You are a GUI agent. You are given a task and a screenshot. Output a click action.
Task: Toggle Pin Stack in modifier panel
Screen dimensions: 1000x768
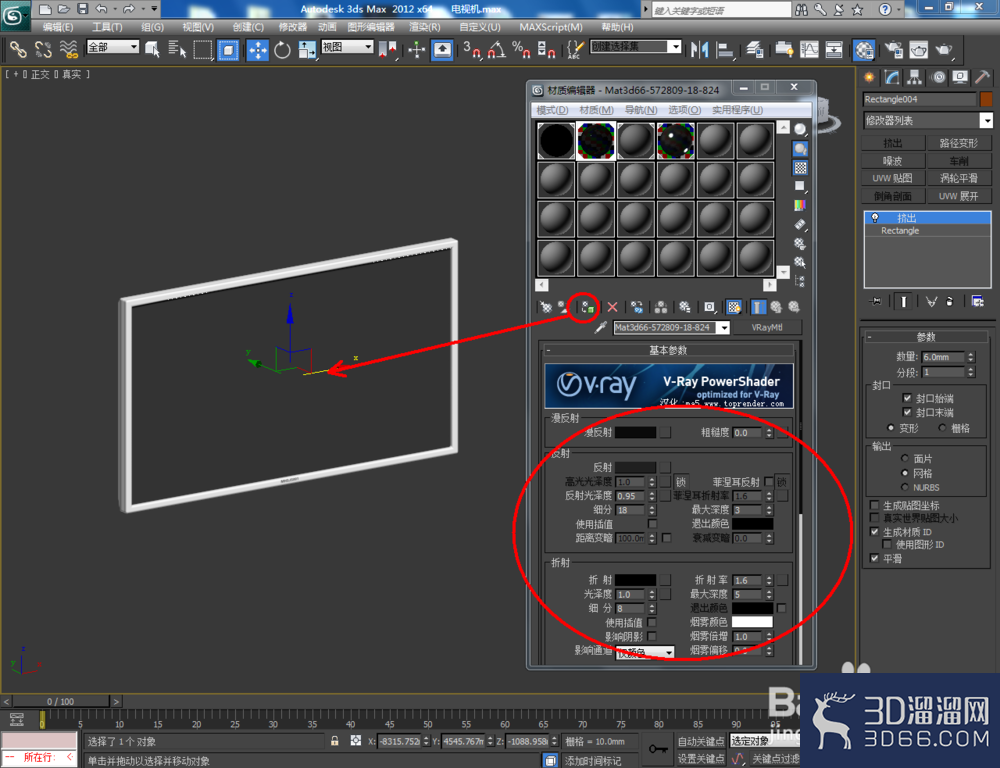[x=876, y=301]
